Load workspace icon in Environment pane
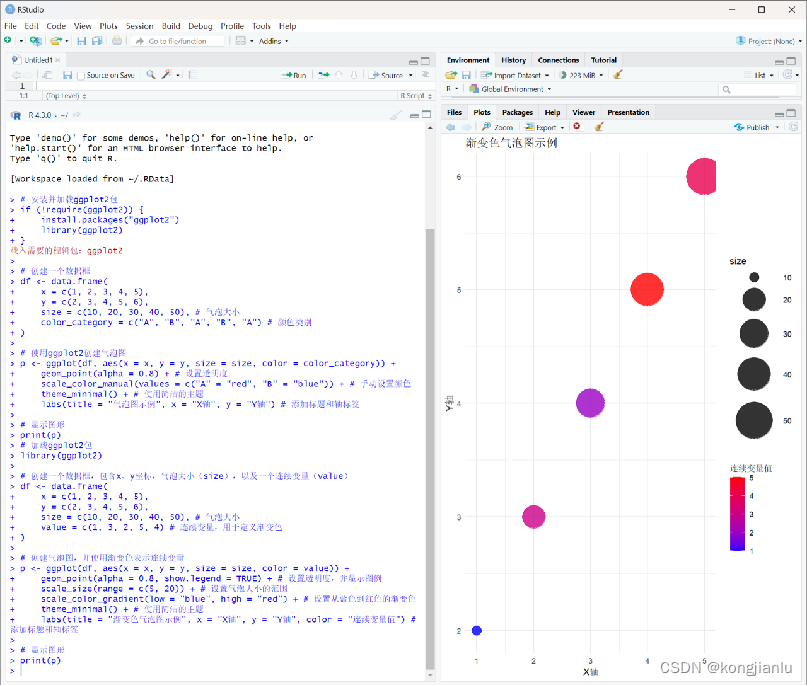 tap(451, 75)
